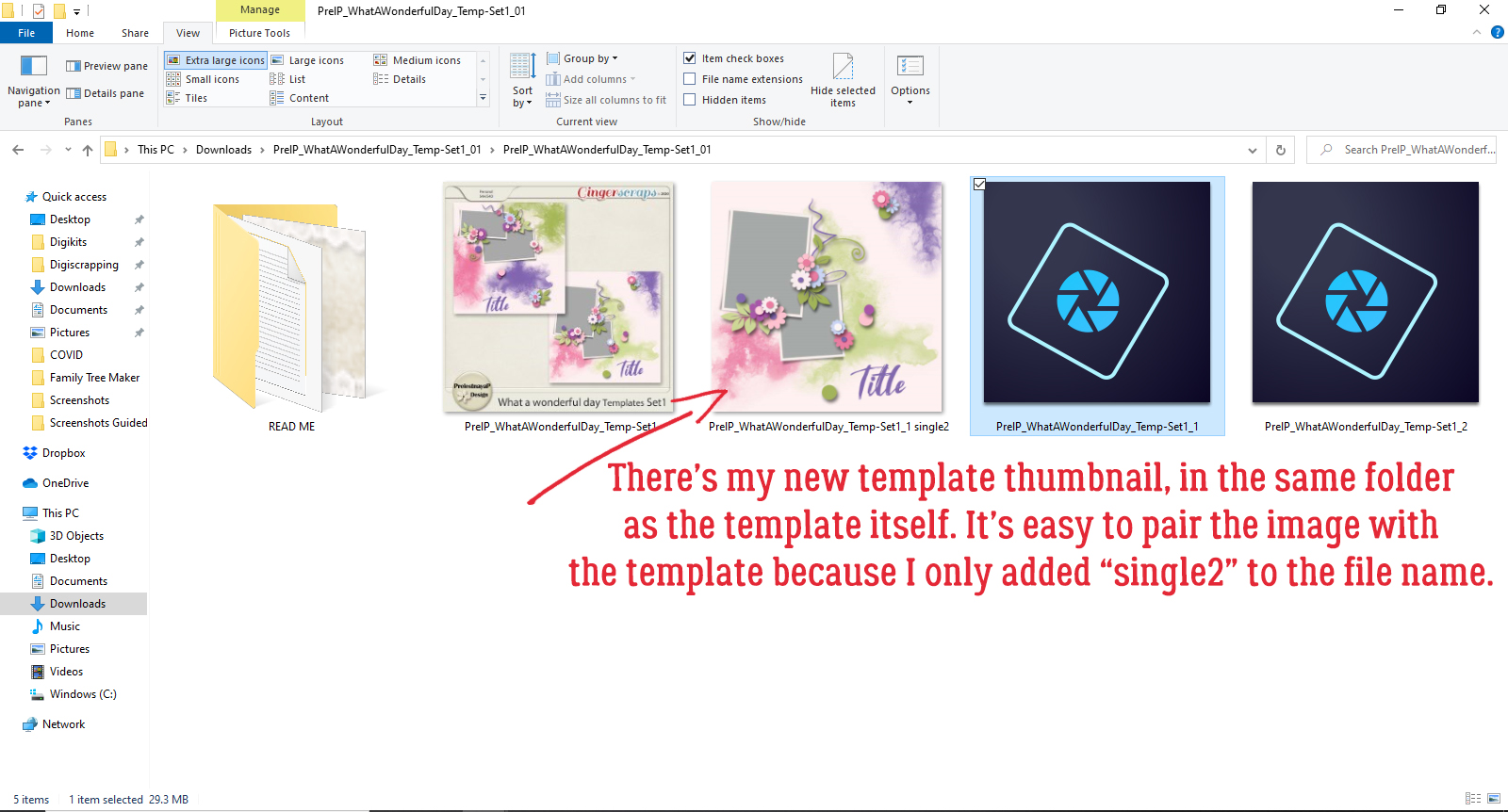Image resolution: width=1508 pixels, height=812 pixels.
Task: Toggle the Details pane
Action: (x=105, y=93)
